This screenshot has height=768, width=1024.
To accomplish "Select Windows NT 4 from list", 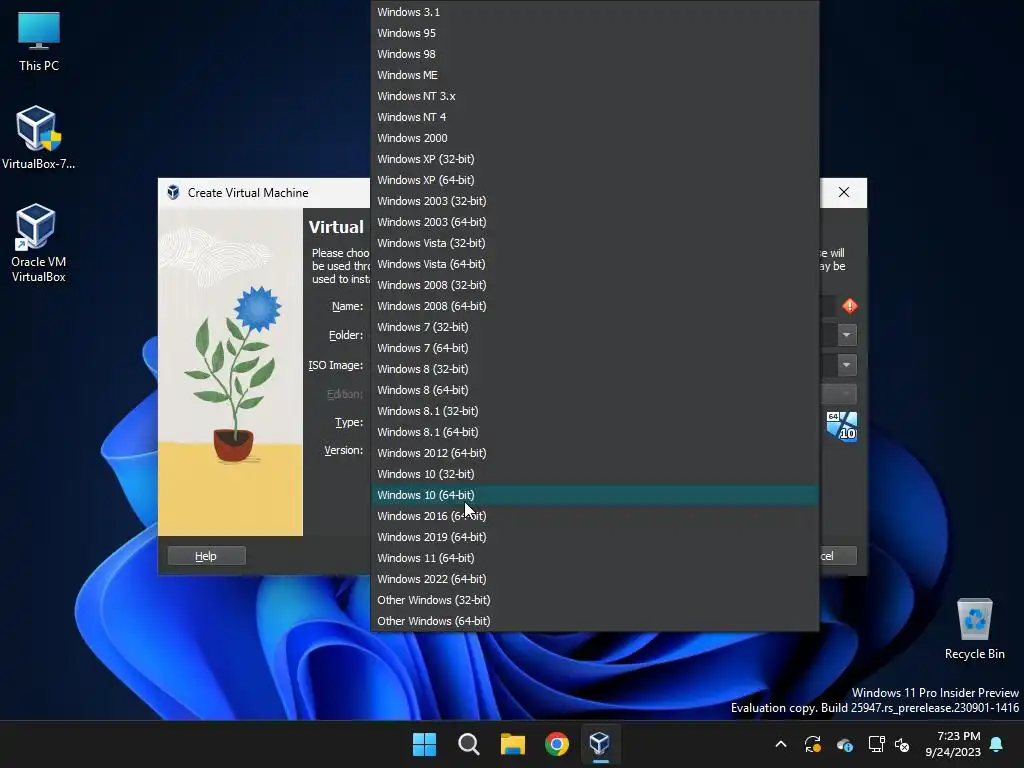I will click(595, 117).
